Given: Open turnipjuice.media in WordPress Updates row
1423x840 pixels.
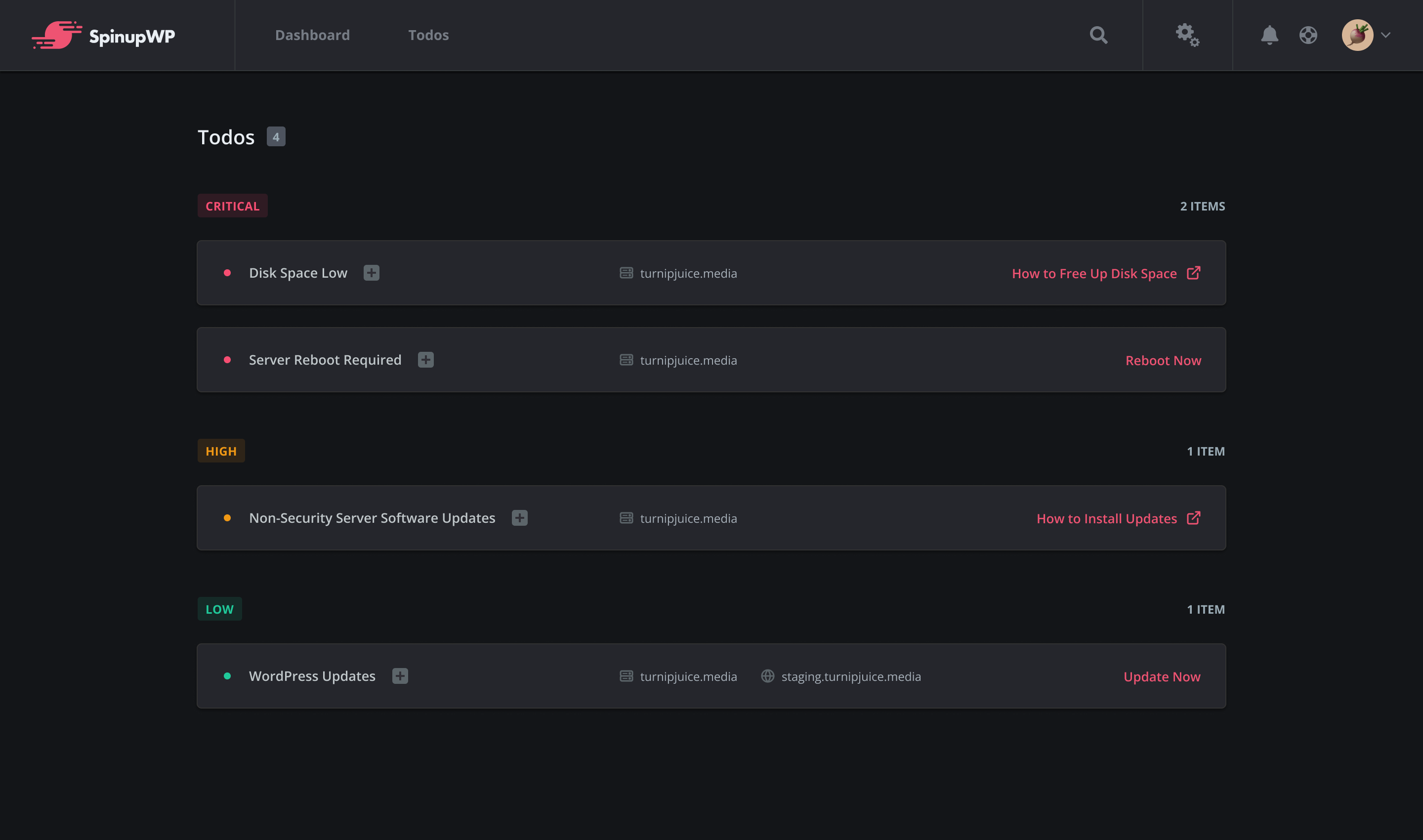Looking at the screenshot, I should [x=688, y=676].
